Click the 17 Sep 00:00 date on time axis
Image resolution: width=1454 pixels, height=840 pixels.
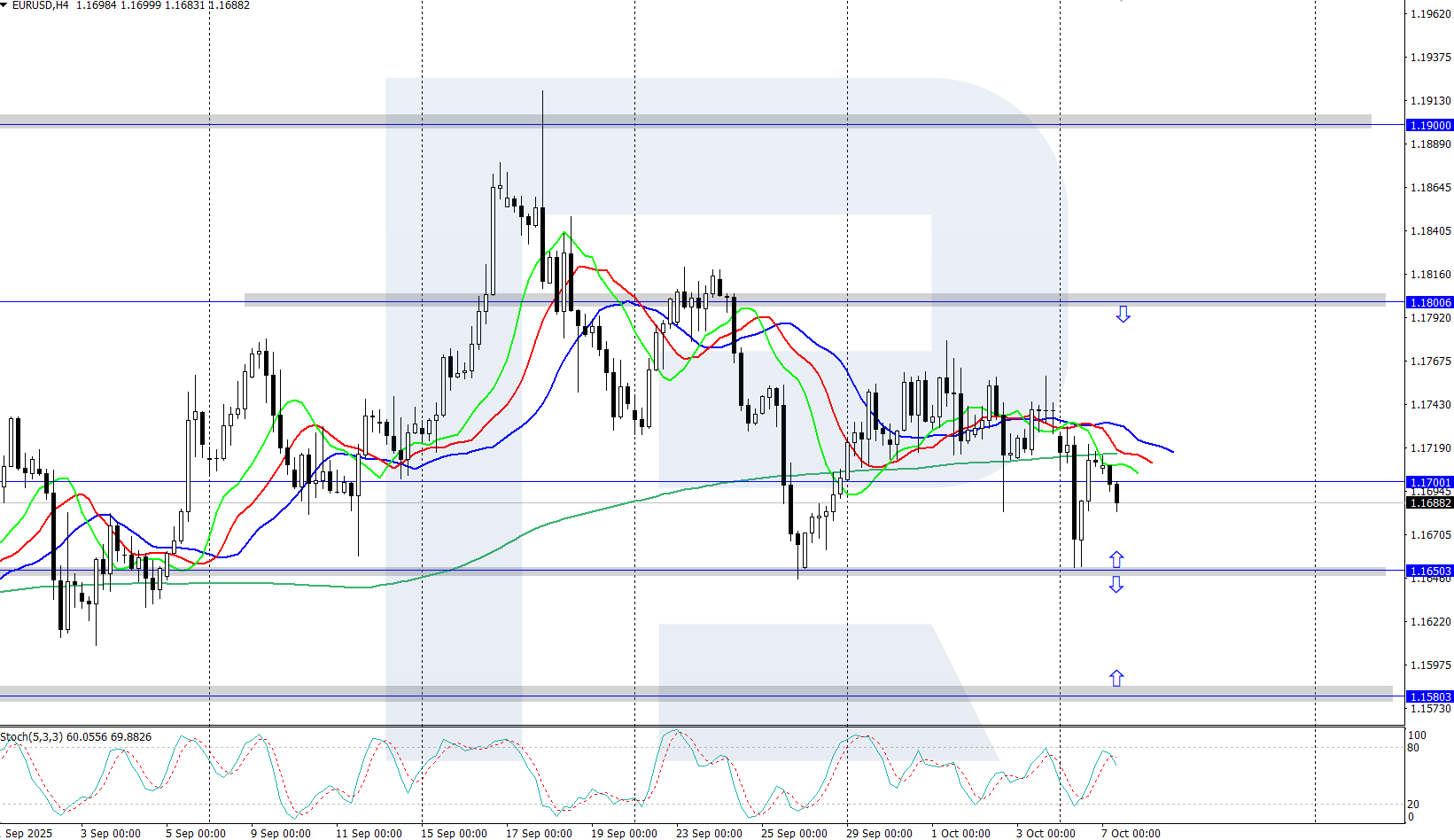pyautogui.click(x=539, y=833)
